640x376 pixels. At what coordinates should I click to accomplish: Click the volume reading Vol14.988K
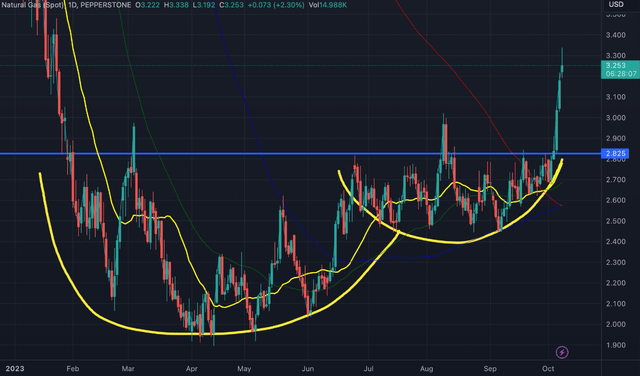328,5
